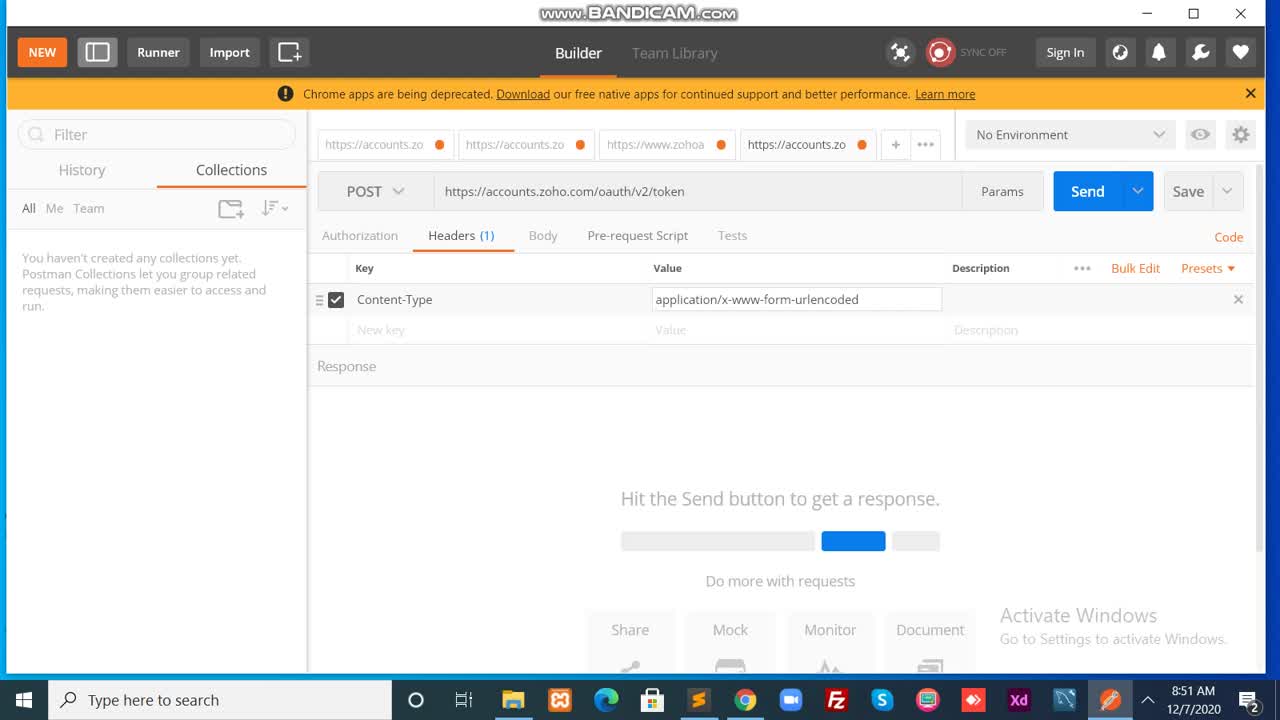The image size is (1280, 720).
Task: Click the create new collection icon
Action: pos(231,209)
